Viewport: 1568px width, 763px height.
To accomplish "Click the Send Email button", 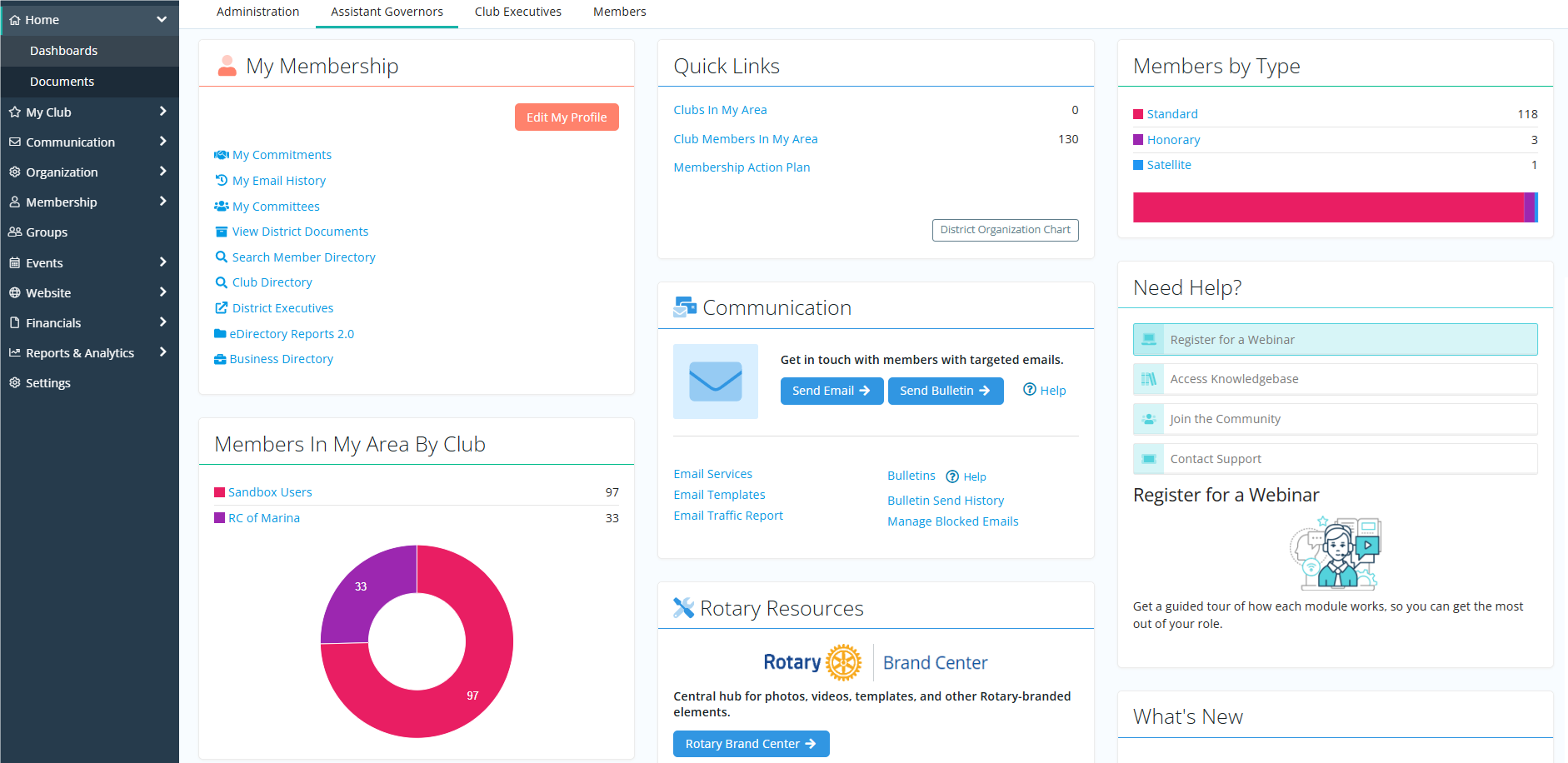I will click(x=831, y=391).
